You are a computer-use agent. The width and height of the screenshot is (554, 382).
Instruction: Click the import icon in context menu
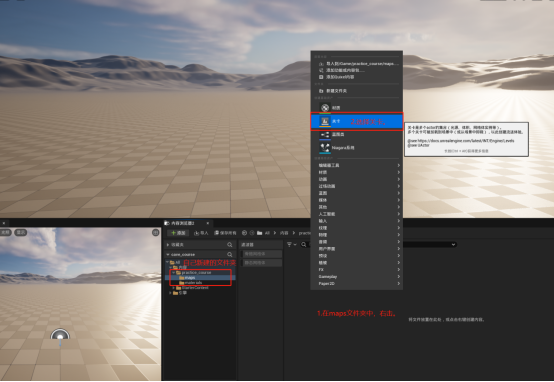point(321,64)
